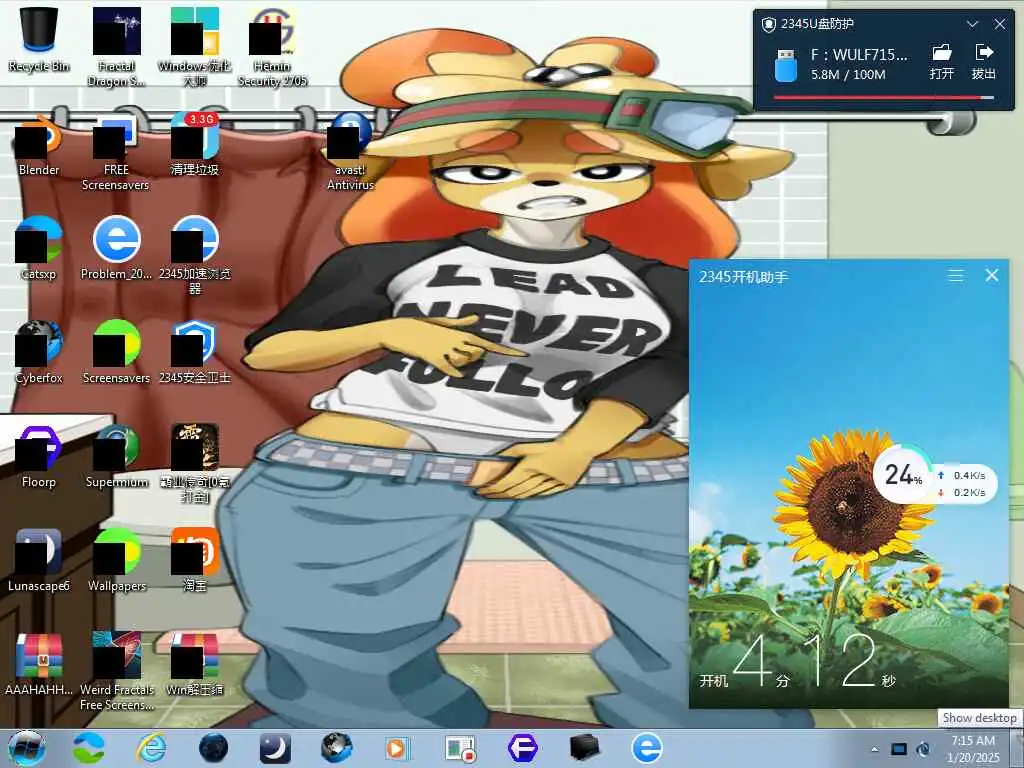Open Windows Media Player taskbar icon

[x=396, y=748]
